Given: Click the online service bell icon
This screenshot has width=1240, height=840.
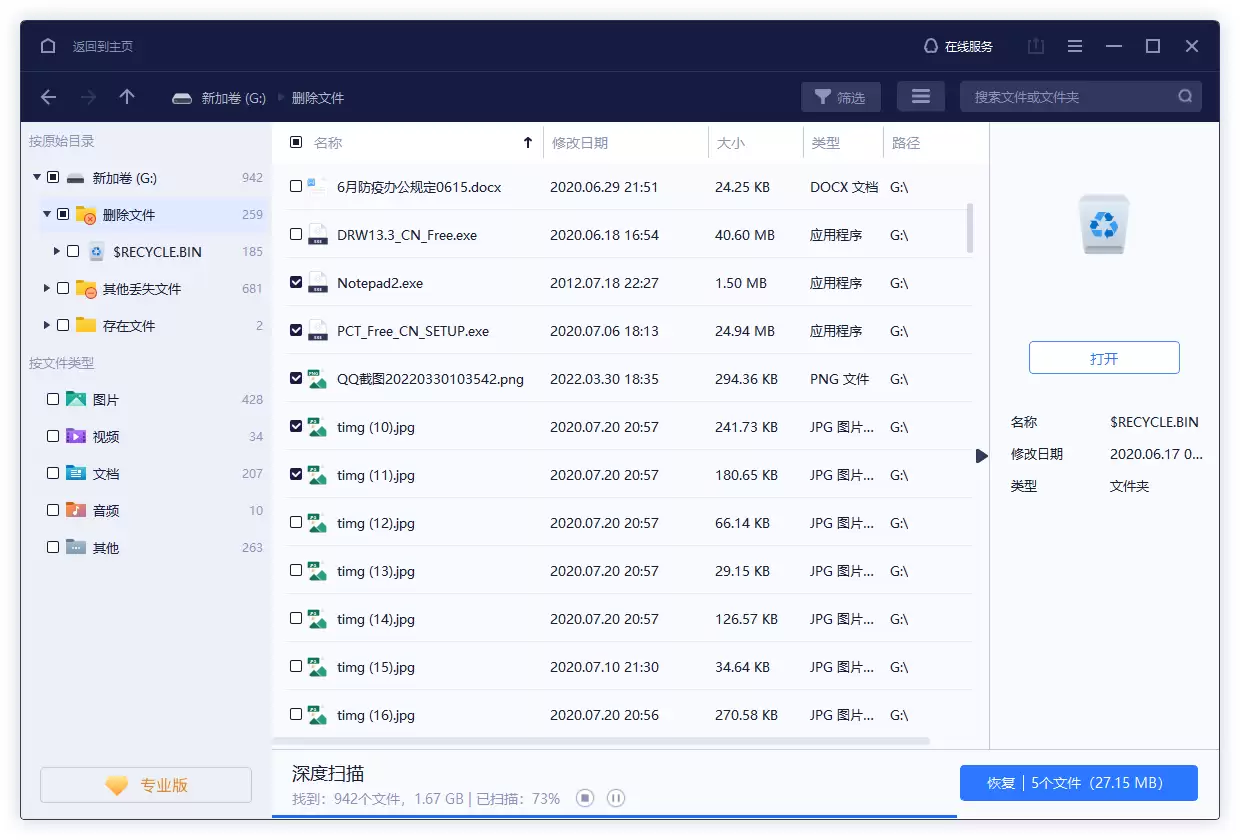Looking at the screenshot, I should tap(931, 46).
